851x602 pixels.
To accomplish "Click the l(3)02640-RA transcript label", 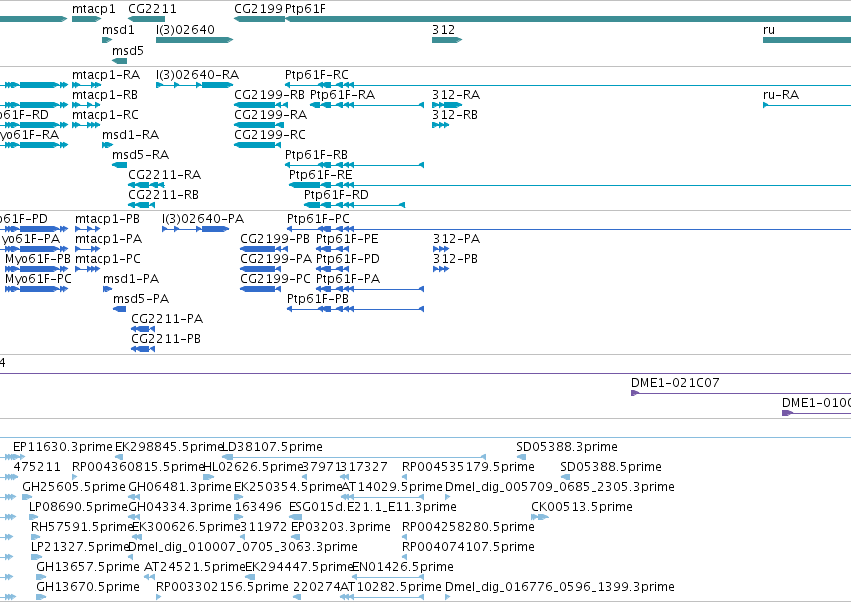I will click(198, 75).
